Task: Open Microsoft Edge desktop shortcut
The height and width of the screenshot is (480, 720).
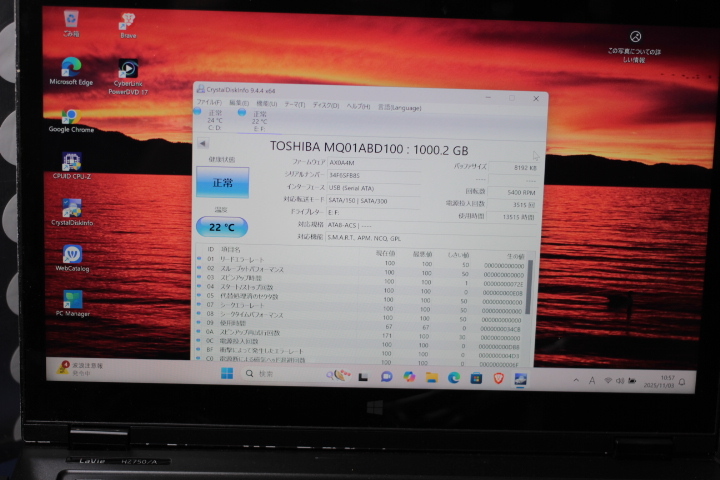Action: click(x=71, y=71)
